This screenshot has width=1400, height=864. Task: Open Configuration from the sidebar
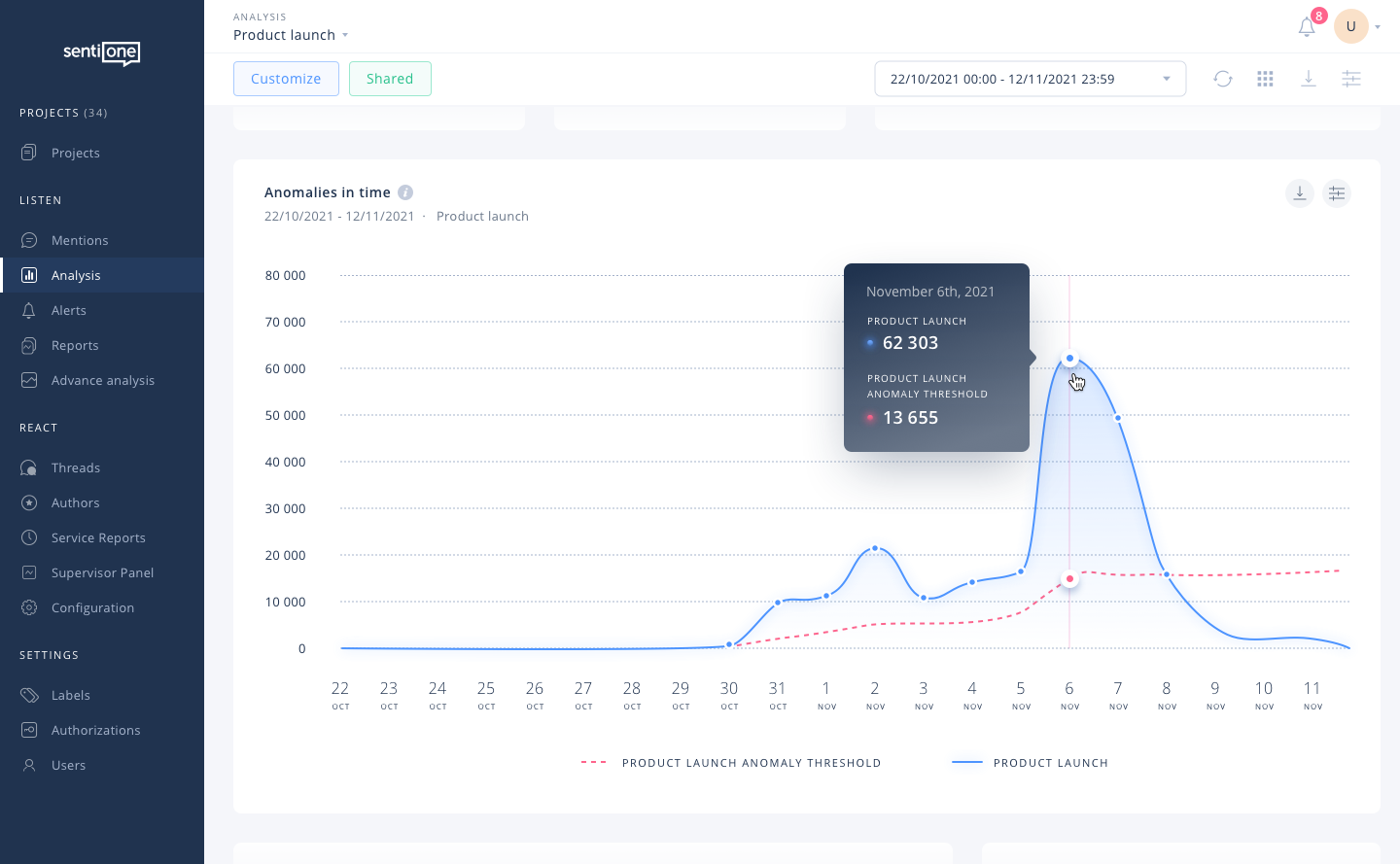click(x=94, y=607)
